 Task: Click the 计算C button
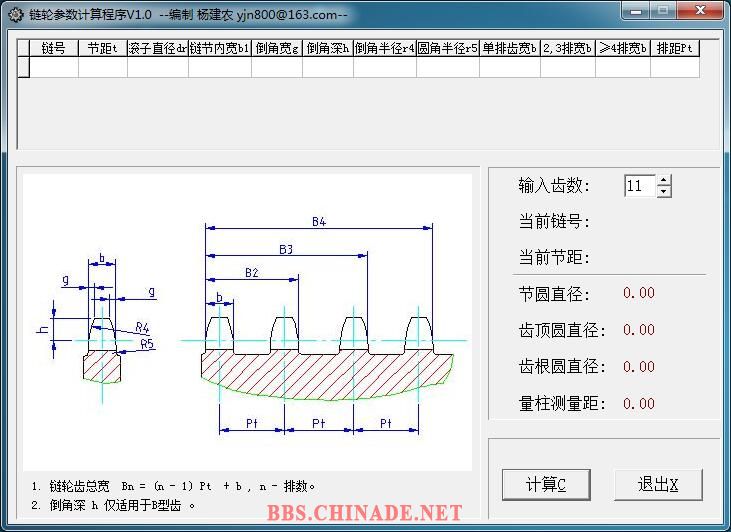coord(546,485)
